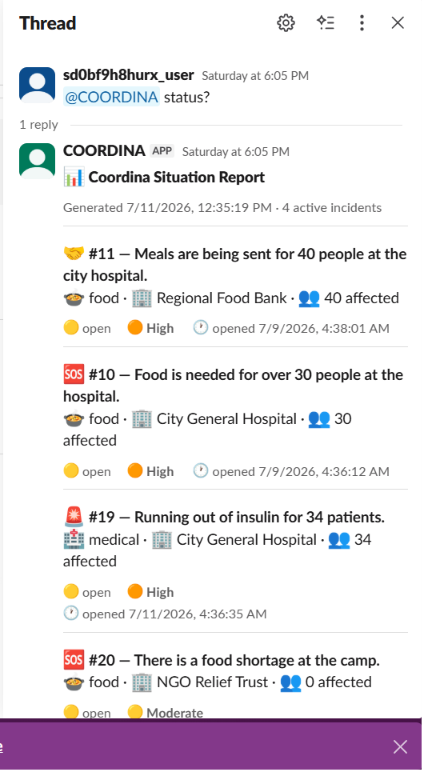Click the SOS icon for incident #20
Screen dimensions: 422x770
coord(74,660)
